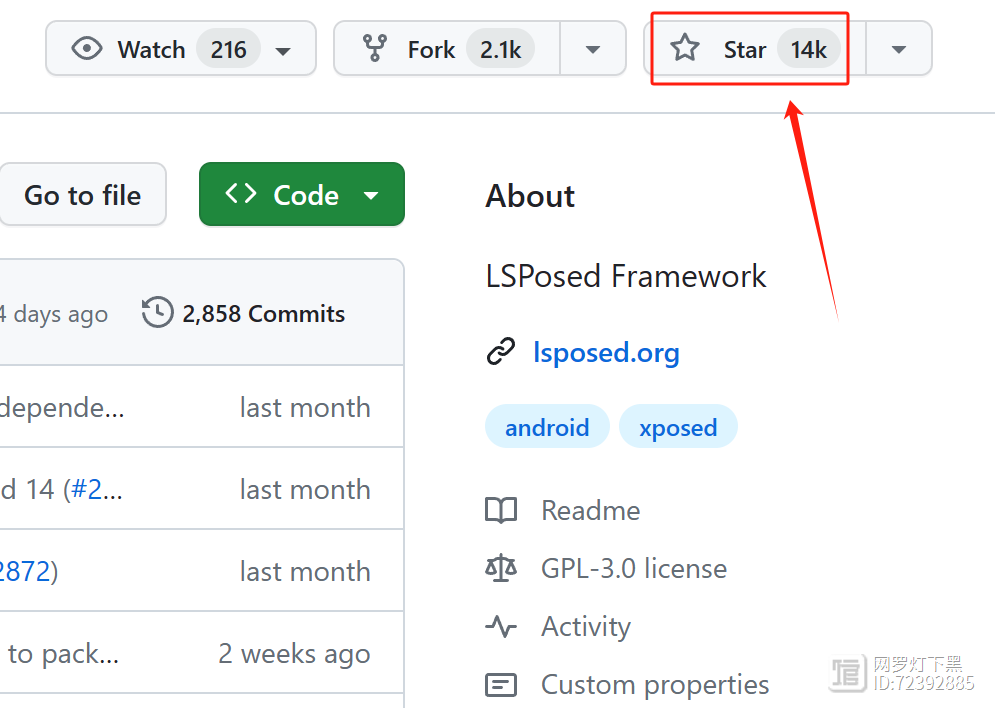The image size is (995, 708).
Task: Click the Fork branch icon
Action: 374,49
